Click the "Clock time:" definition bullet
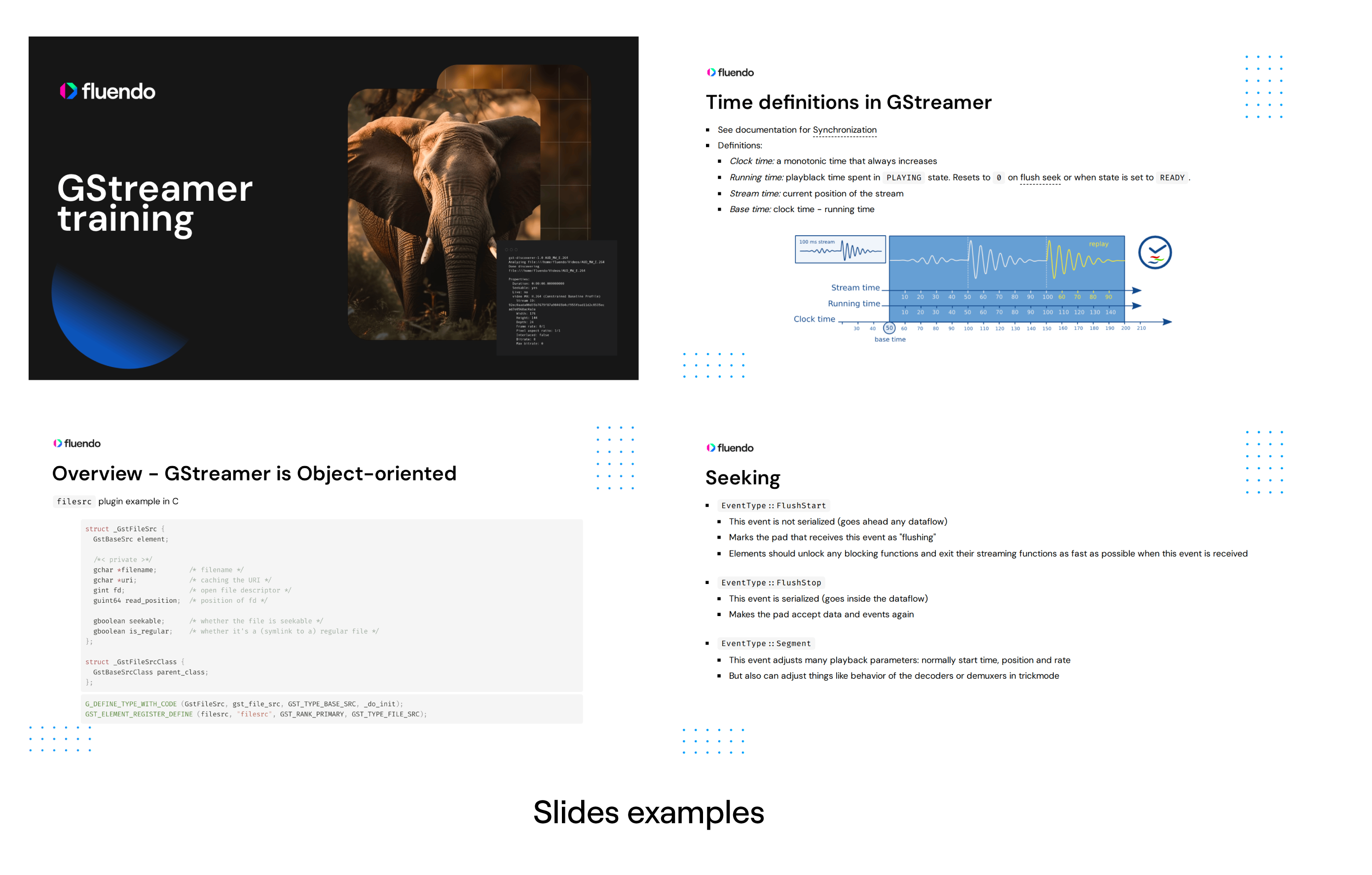 (833, 161)
